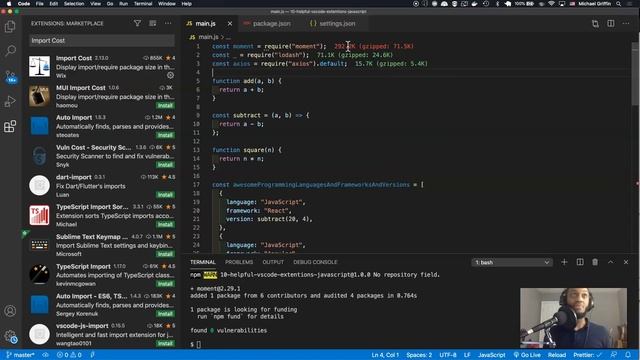The width and height of the screenshot is (640, 360).
Task: Close the terminal panel
Action: coord(626,262)
